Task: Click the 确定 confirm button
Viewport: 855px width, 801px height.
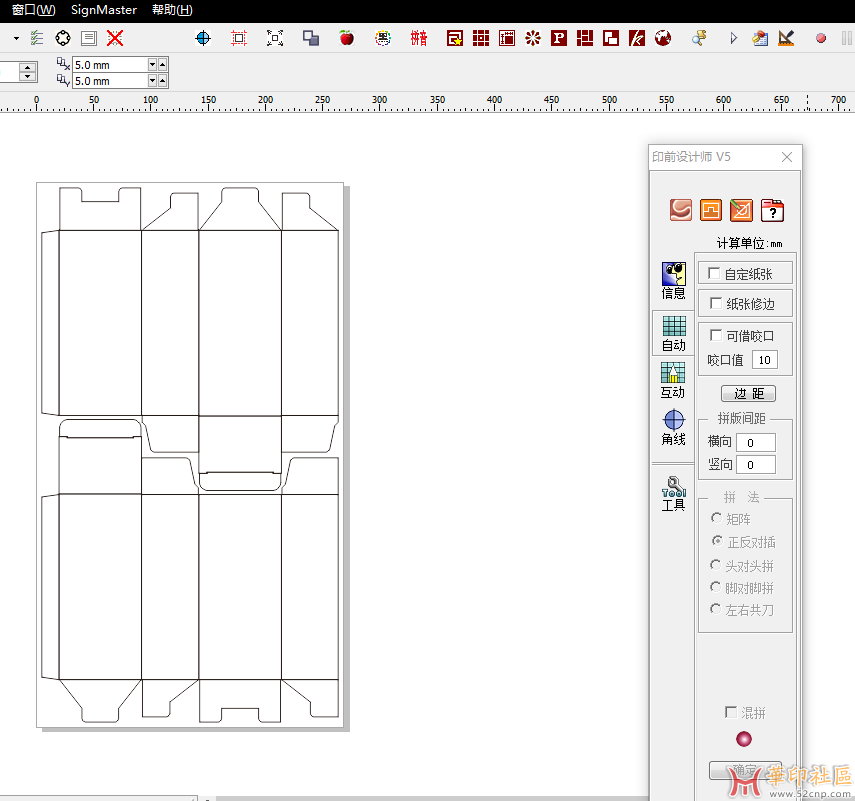Action: [745, 770]
